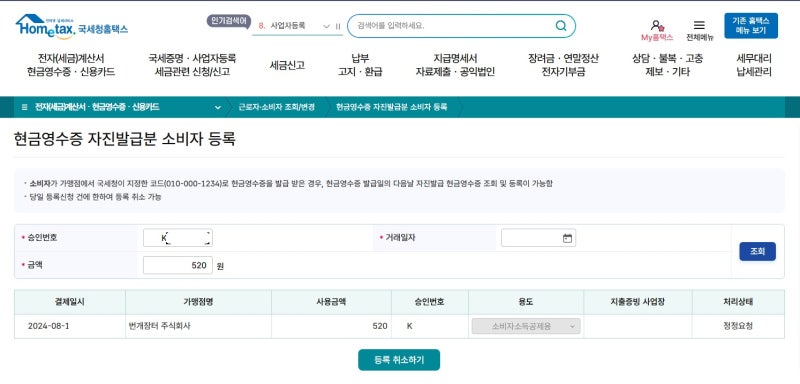Screen dimensions: 800x384
Task: Click the search magnifier icon
Action: pyautogui.click(x=561, y=25)
